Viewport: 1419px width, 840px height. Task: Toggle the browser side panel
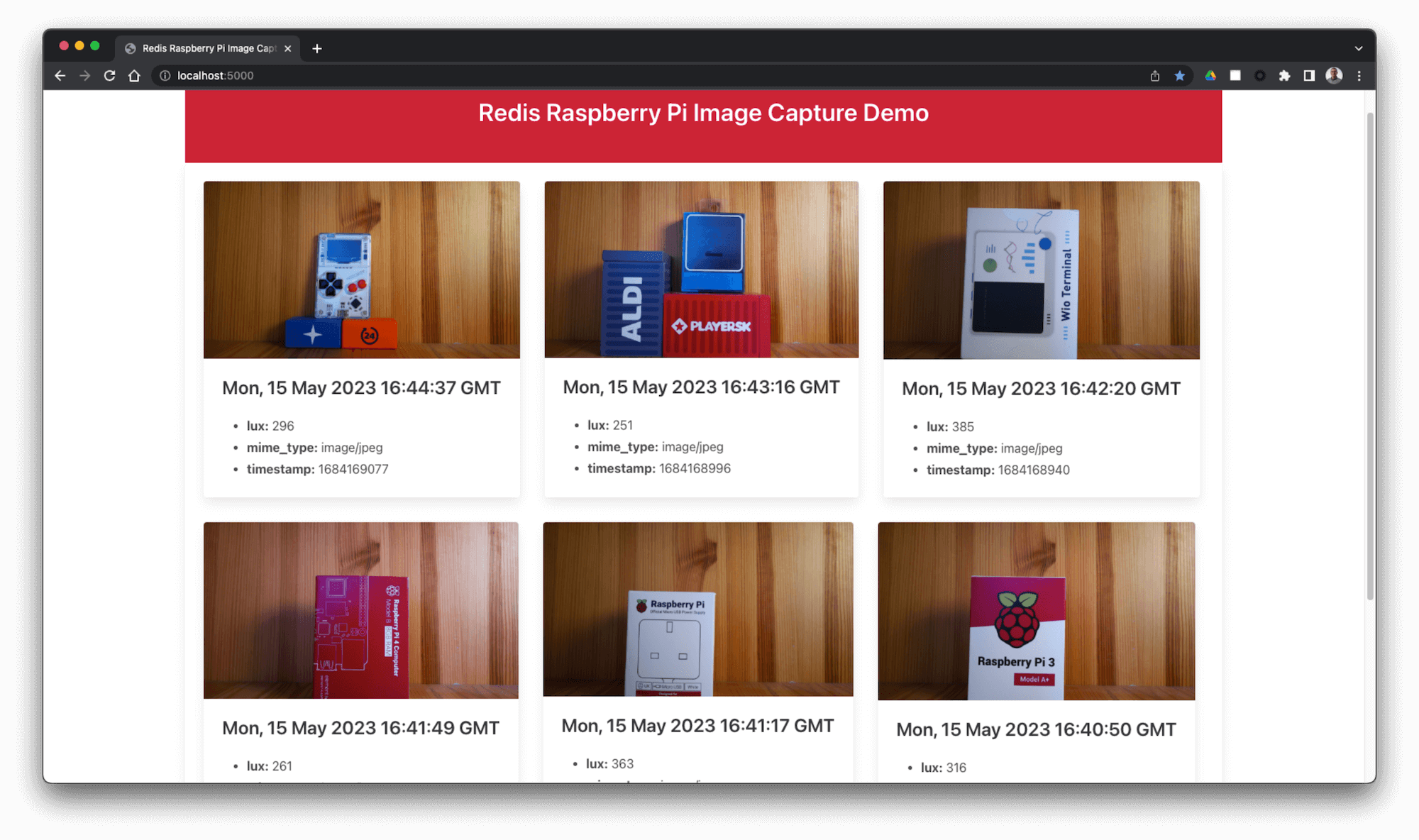point(1309,76)
